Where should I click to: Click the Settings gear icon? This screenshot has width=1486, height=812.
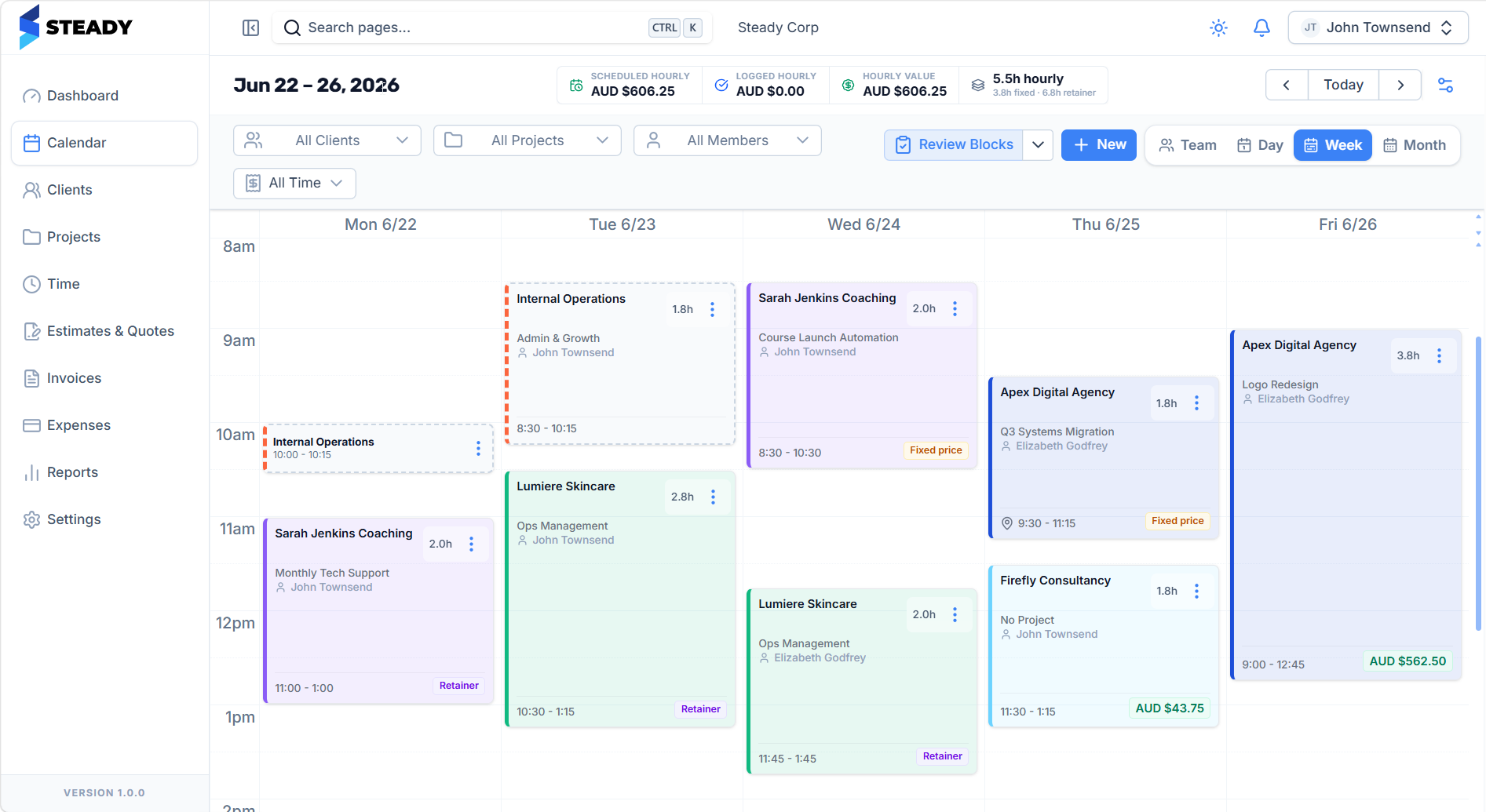coord(31,519)
